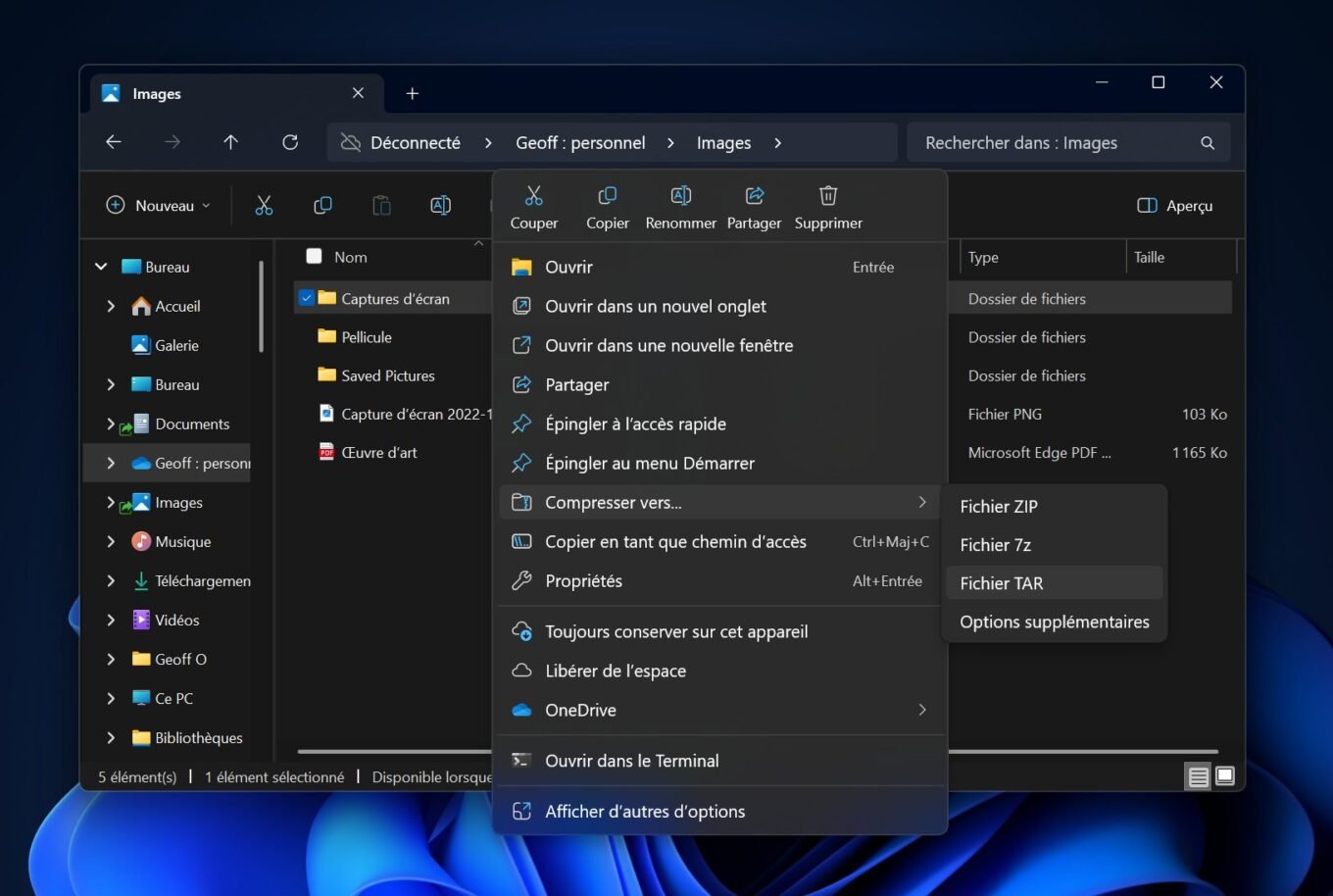The image size is (1333, 896).
Task: Click chevron after Images in address bar
Action: (x=777, y=143)
